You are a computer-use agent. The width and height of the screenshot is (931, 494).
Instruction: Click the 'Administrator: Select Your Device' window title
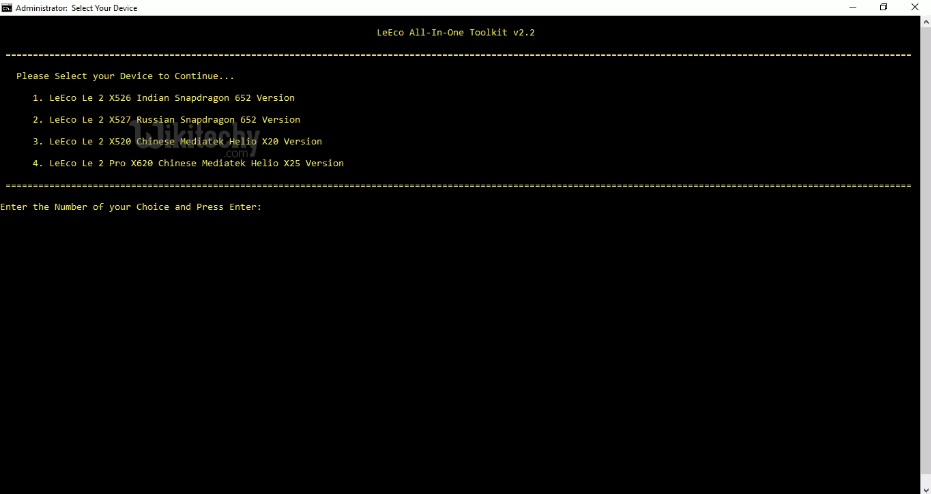(77, 8)
